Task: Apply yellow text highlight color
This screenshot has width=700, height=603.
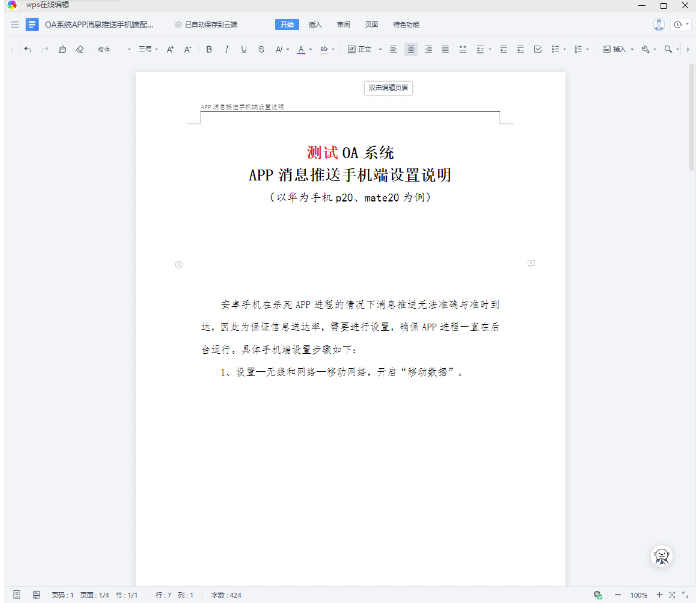Action: tap(324, 49)
